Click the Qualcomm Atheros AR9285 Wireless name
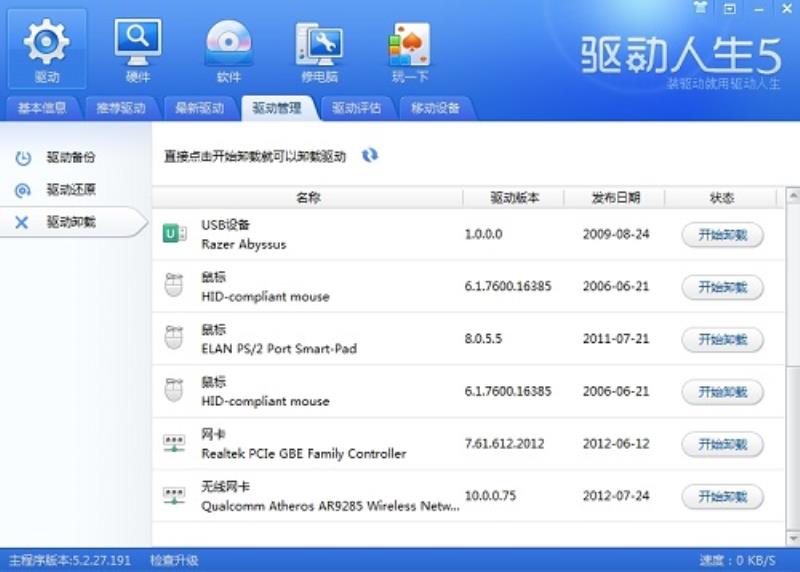This screenshot has height=572, width=800. 330,506
